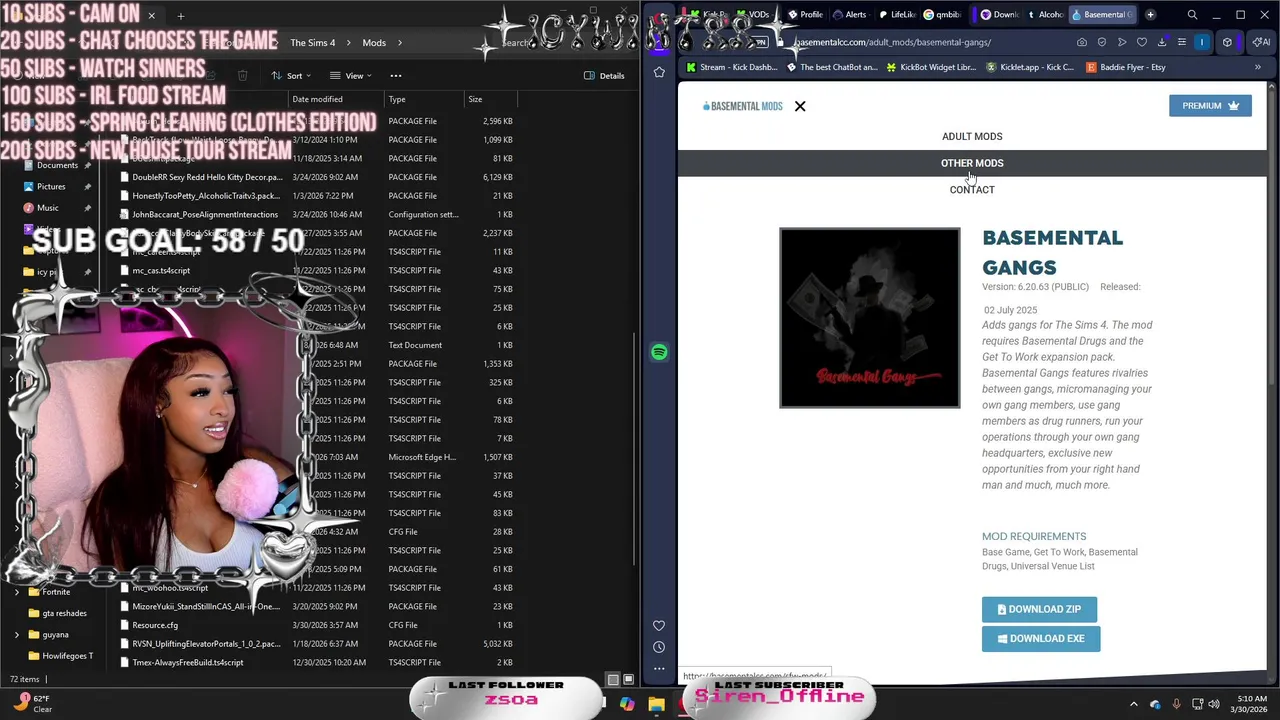This screenshot has width=1280, height=720.
Task: Click the DOWNLOAD ZIP button
Action: click(x=1039, y=609)
